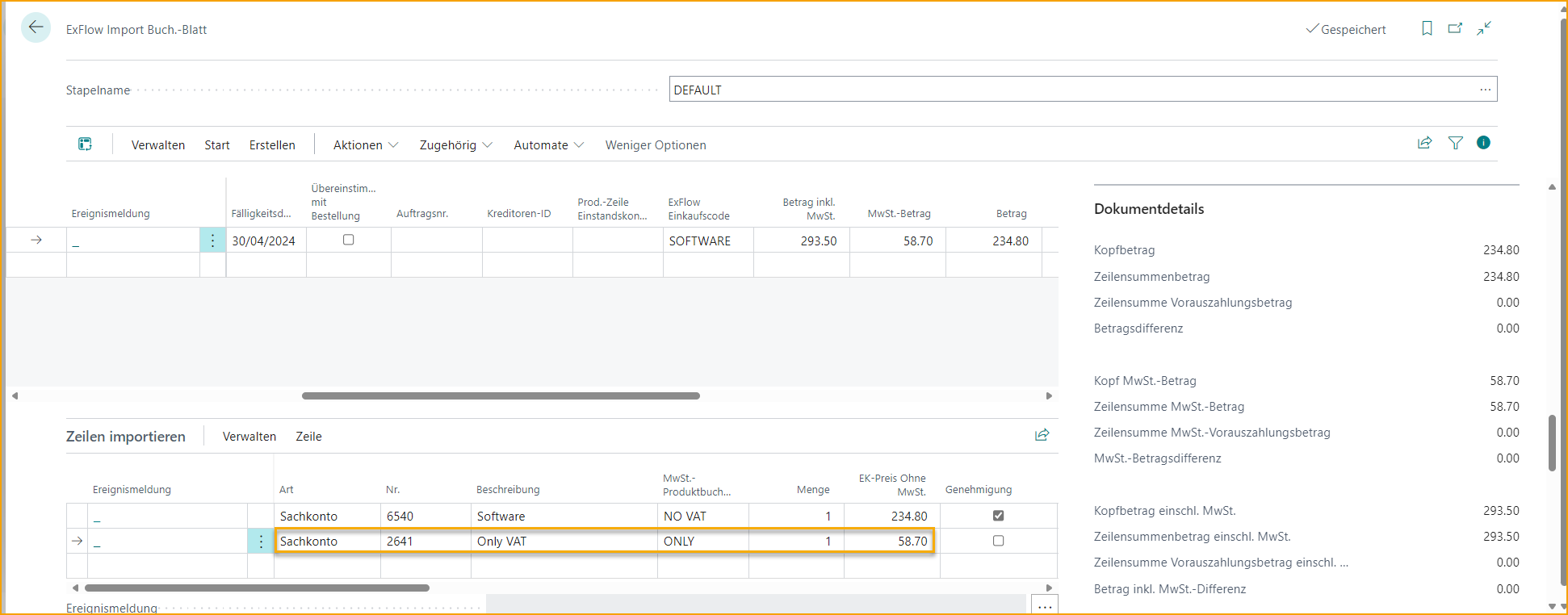Click the back arrow button

(36, 28)
